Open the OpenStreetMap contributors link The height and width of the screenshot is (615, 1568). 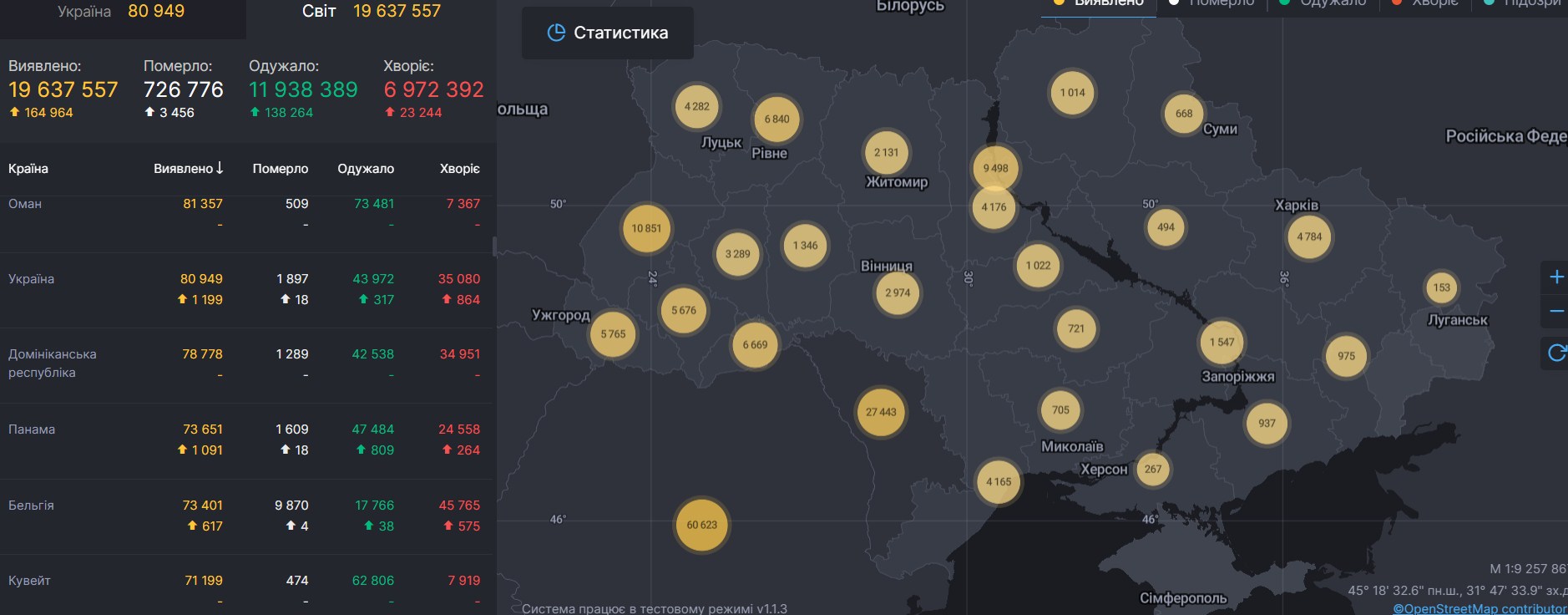(x=1479, y=608)
